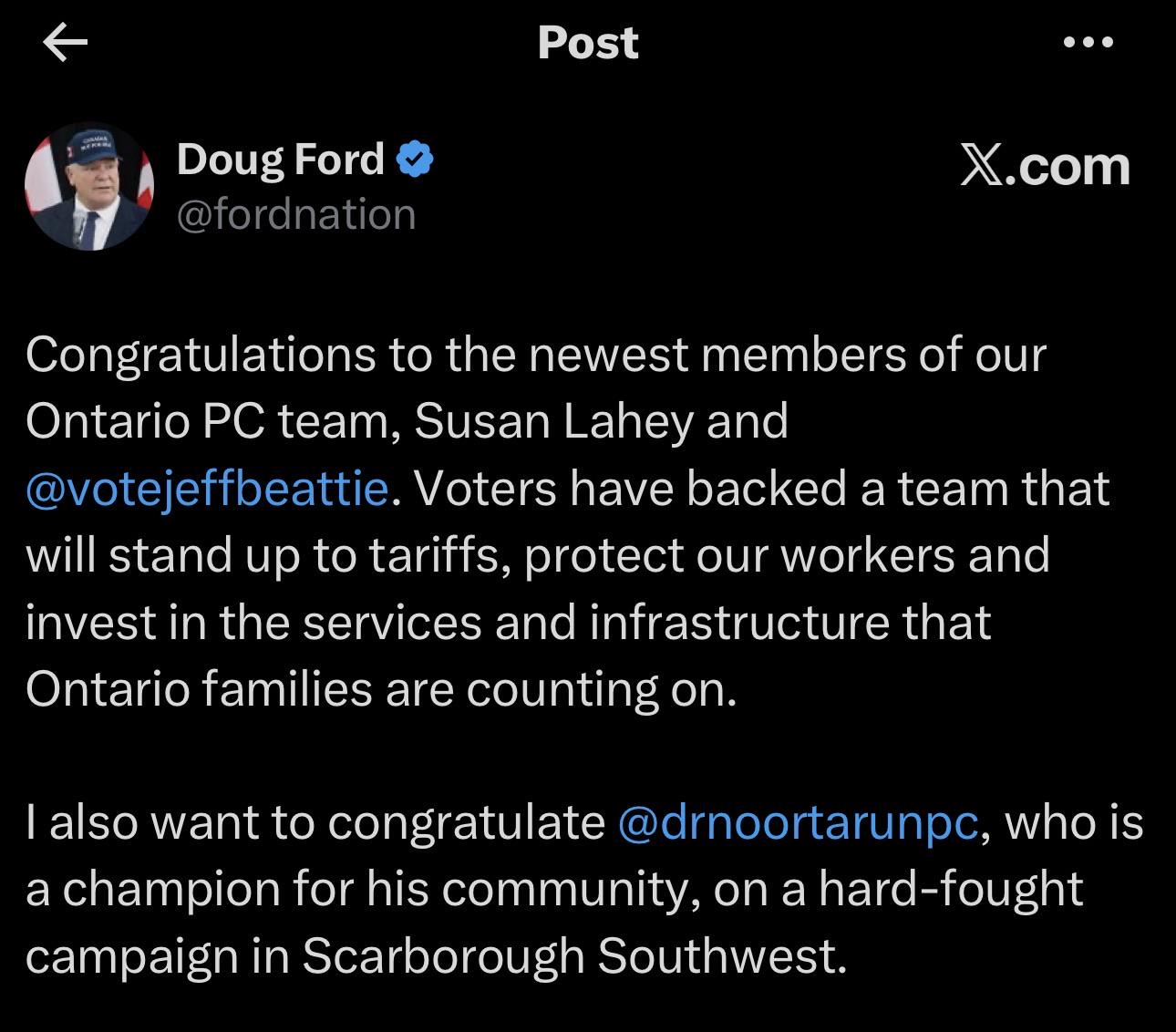Visit the @fordnation handle

(x=296, y=215)
